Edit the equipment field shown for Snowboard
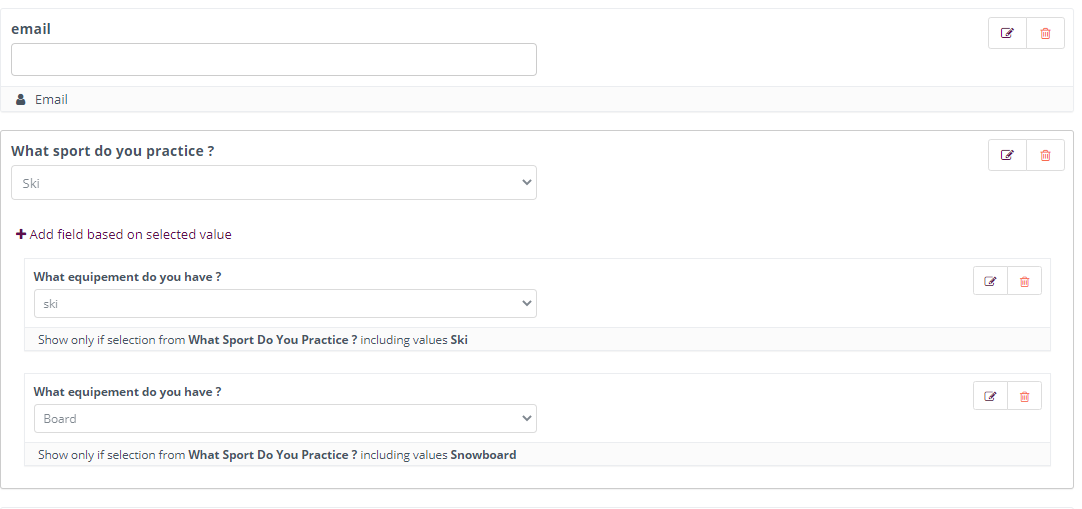 990,397
